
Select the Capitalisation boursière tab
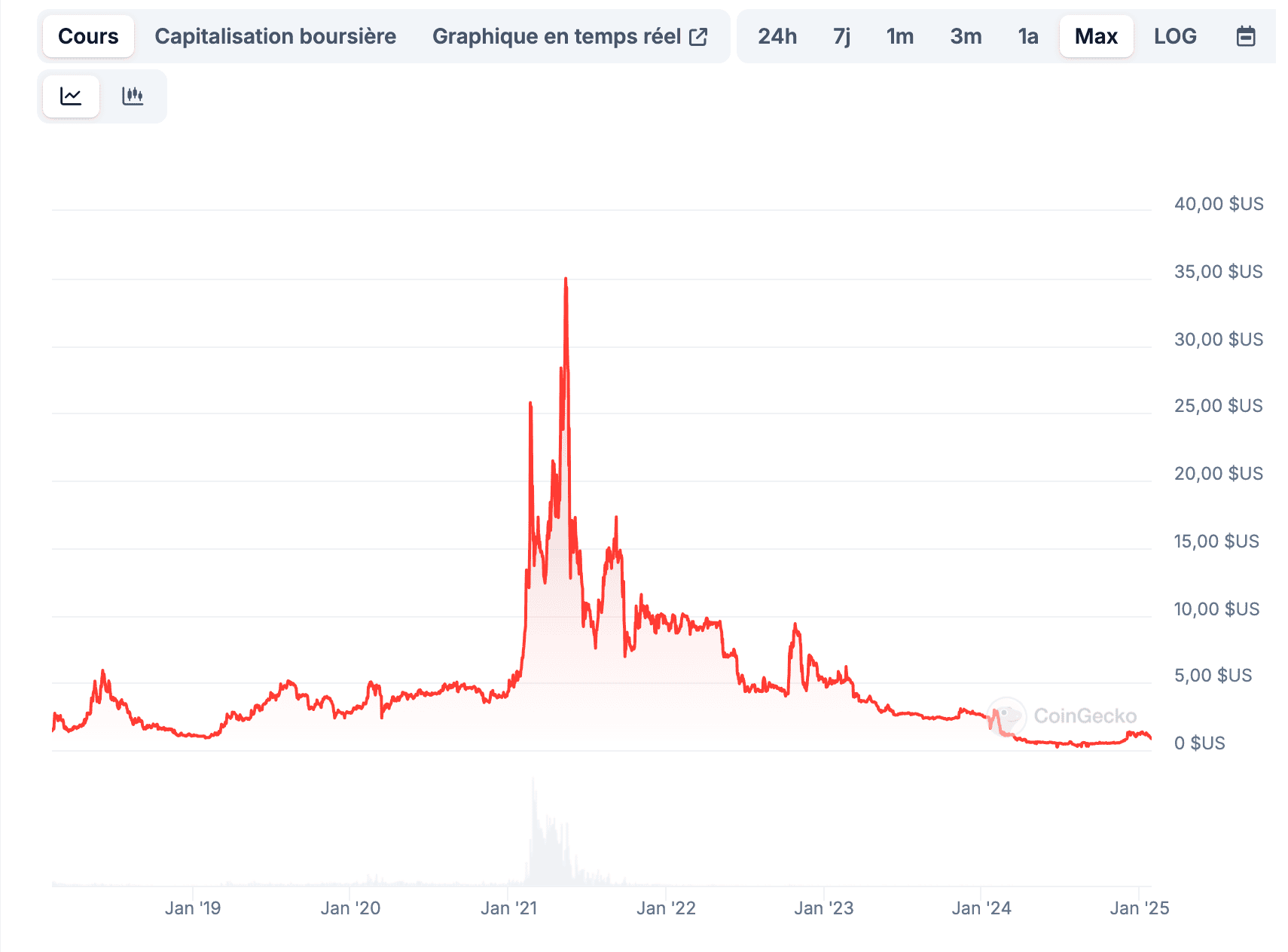point(275,36)
